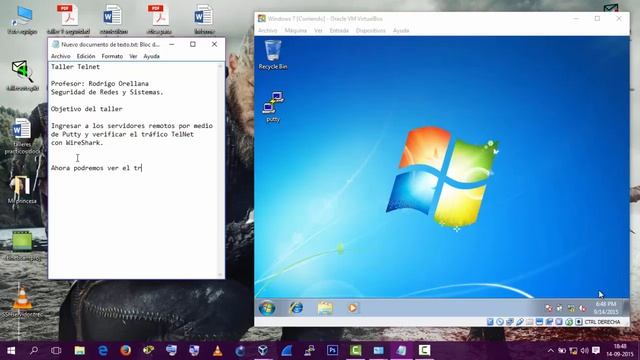Viewport: 640px width, 360px height.
Task: Click the 'con WireShark.' line in Notepad
Action: point(77,143)
